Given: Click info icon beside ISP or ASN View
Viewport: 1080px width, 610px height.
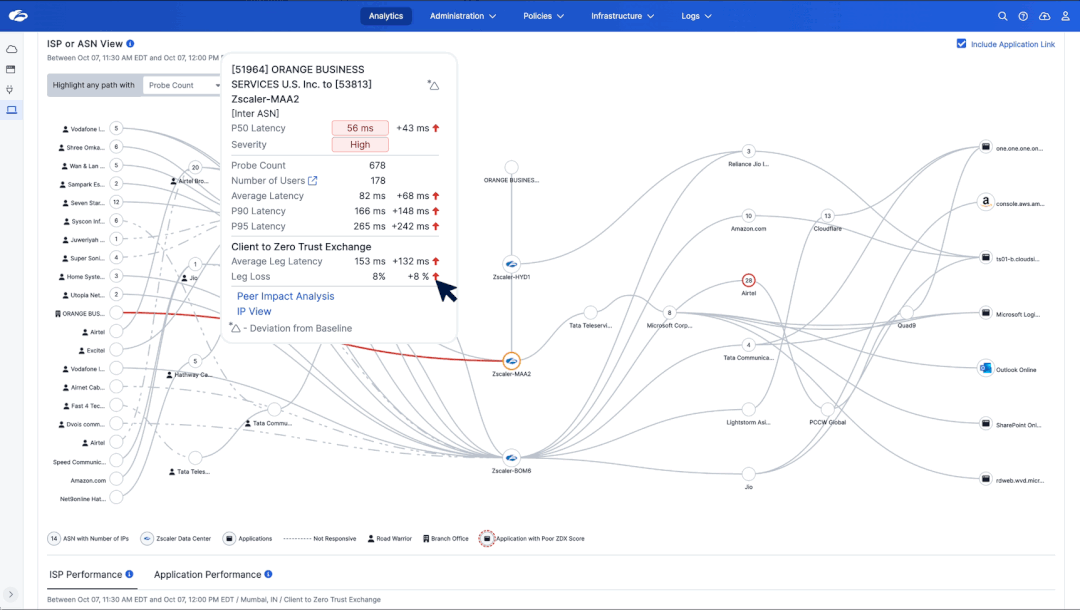Looking at the screenshot, I should tap(130, 44).
